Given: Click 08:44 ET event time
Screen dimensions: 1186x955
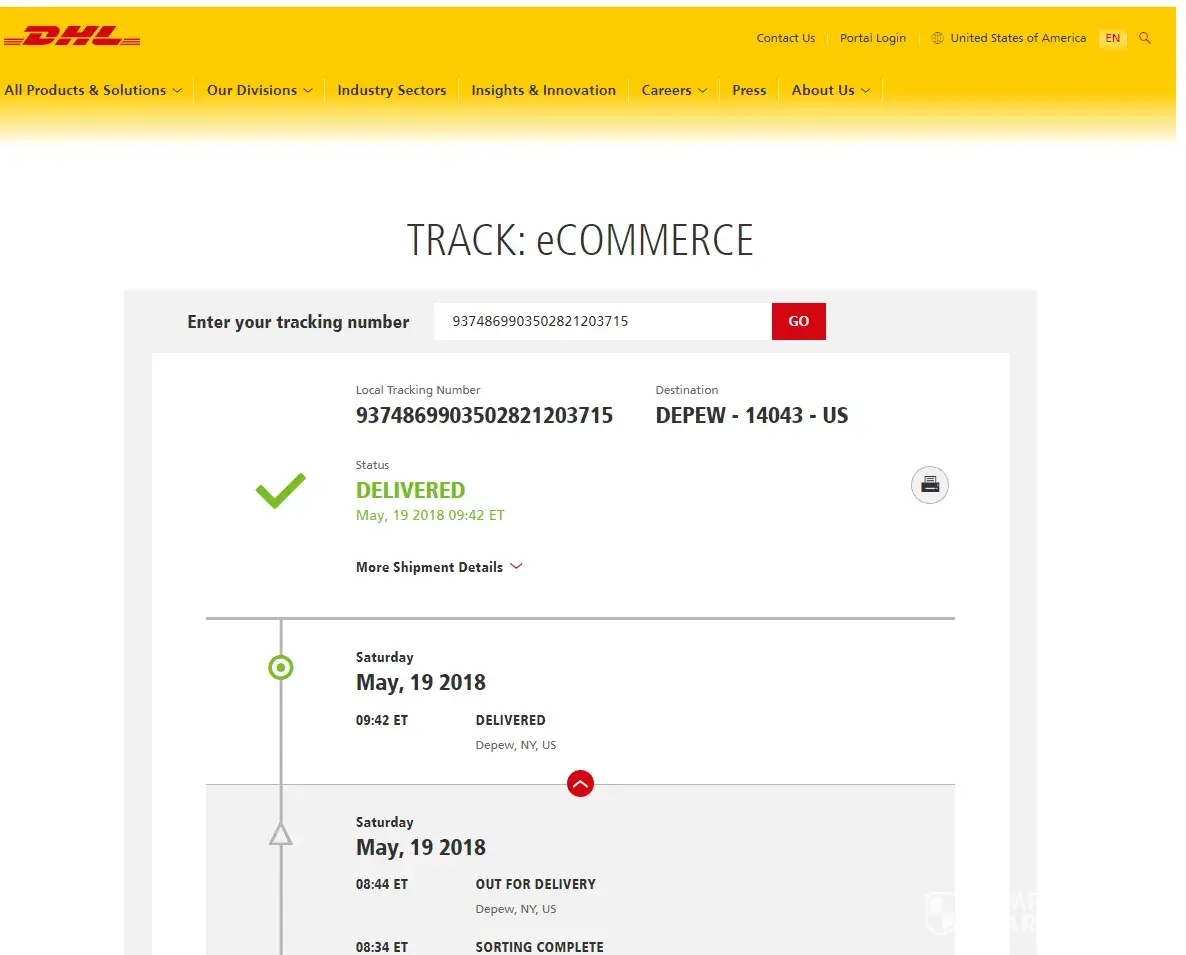Looking at the screenshot, I should pyautogui.click(x=381, y=884).
